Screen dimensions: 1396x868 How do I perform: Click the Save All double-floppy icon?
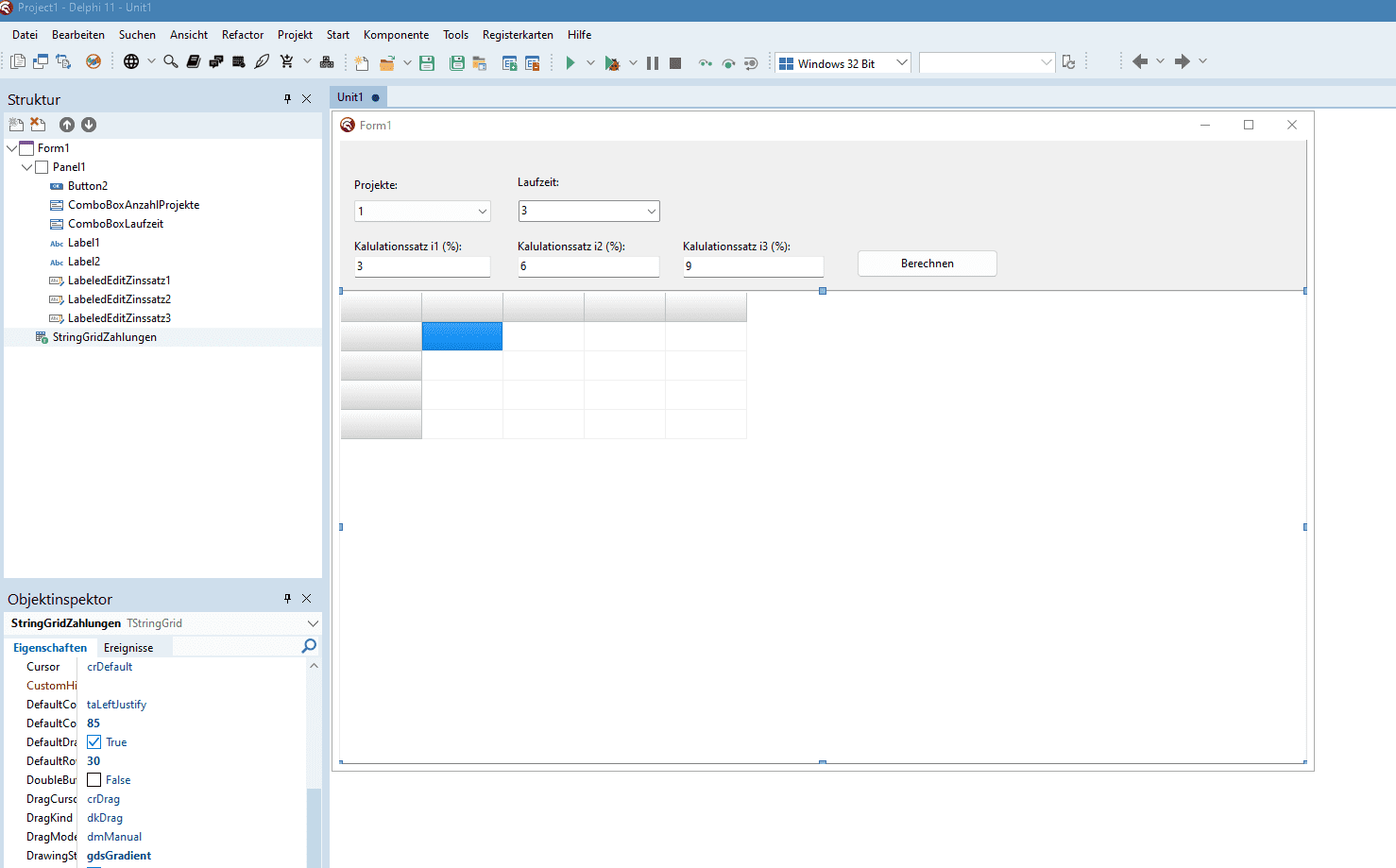pyautogui.click(x=457, y=63)
